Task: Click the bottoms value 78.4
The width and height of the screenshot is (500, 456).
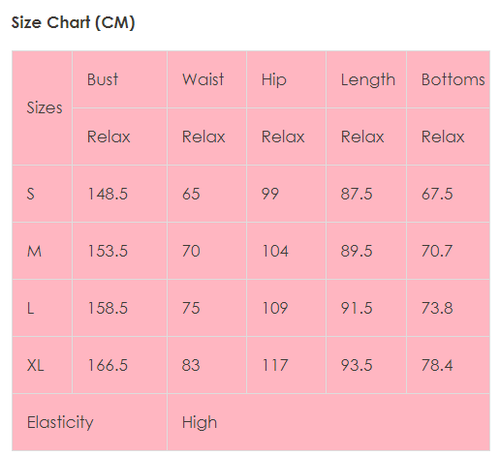Action: 437,365
